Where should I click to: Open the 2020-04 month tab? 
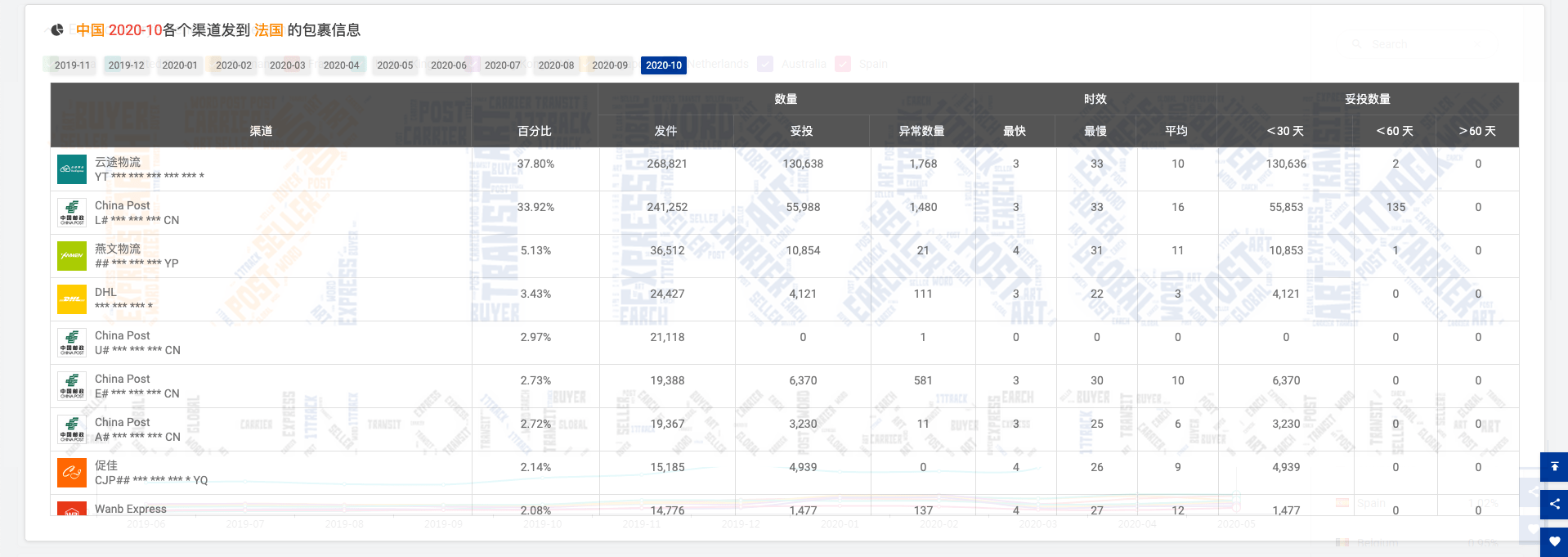click(x=341, y=65)
